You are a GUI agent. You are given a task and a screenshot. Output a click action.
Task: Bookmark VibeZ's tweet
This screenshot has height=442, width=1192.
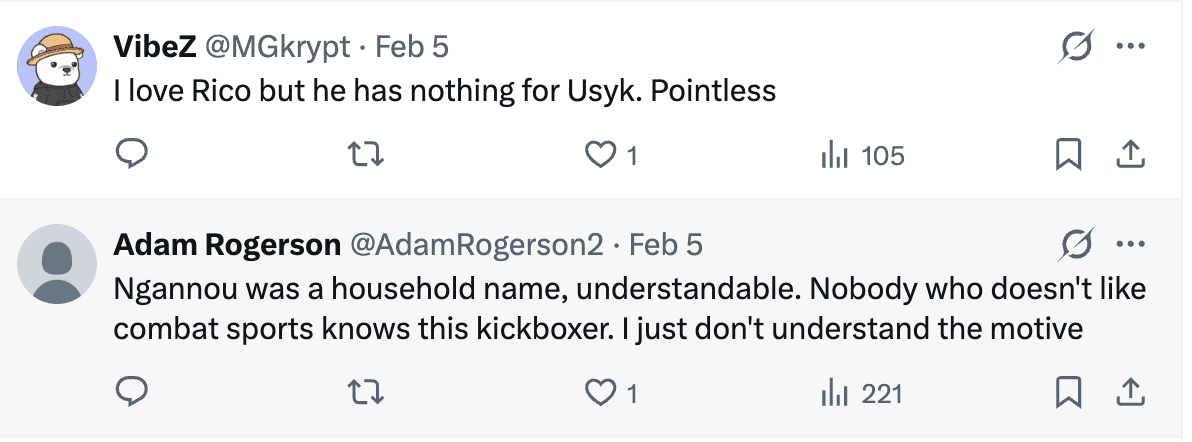[x=1068, y=155]
